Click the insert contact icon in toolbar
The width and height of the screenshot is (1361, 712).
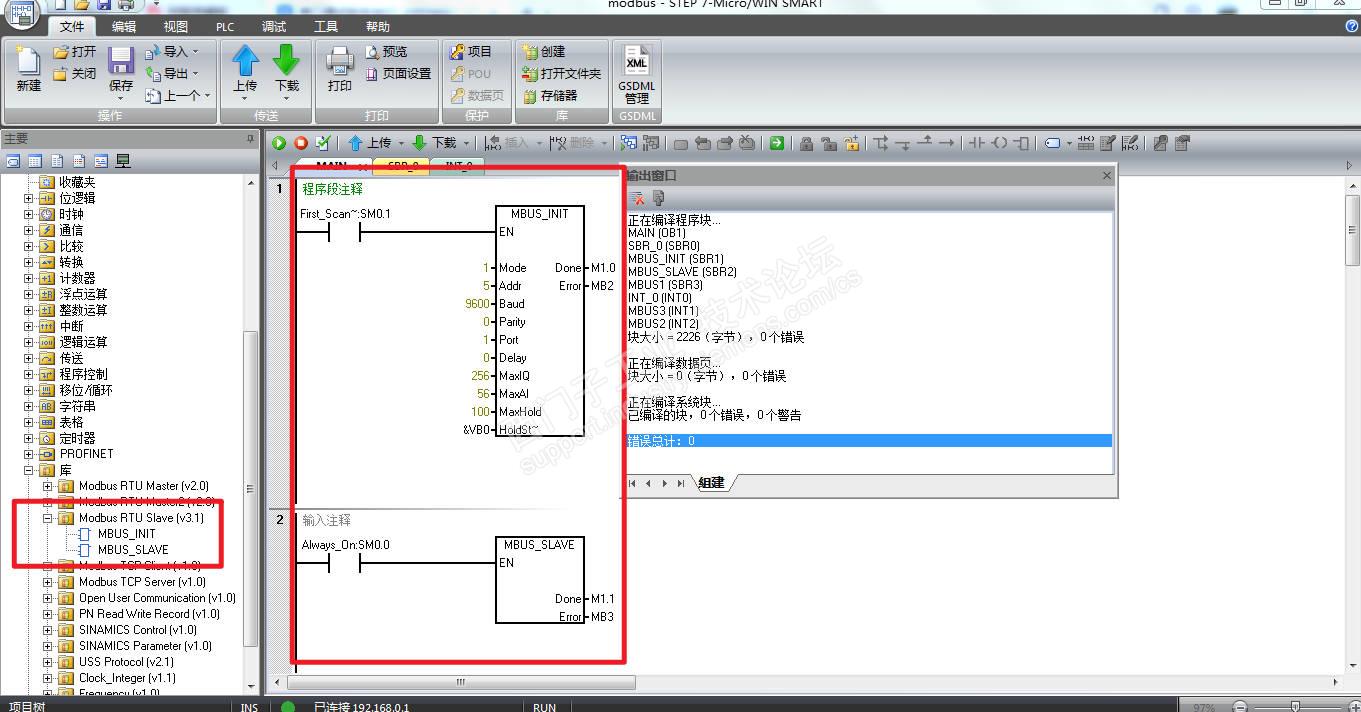tap(977, 144)
